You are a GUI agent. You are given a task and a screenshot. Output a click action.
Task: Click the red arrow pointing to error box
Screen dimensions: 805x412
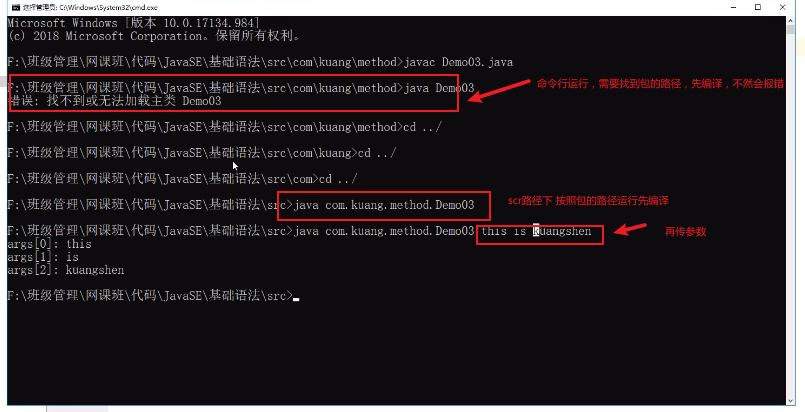499,90
